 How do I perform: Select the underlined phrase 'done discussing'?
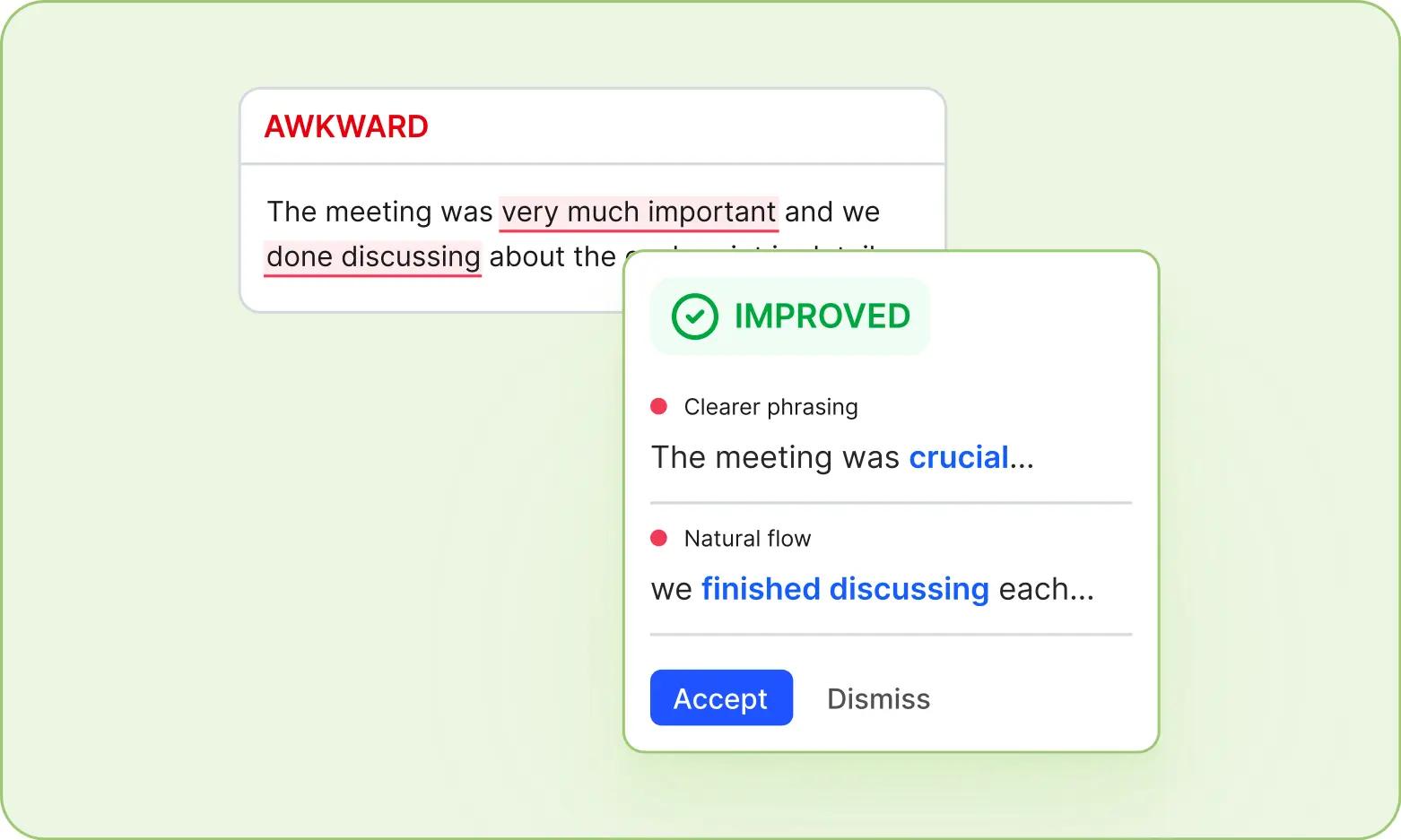373,257
